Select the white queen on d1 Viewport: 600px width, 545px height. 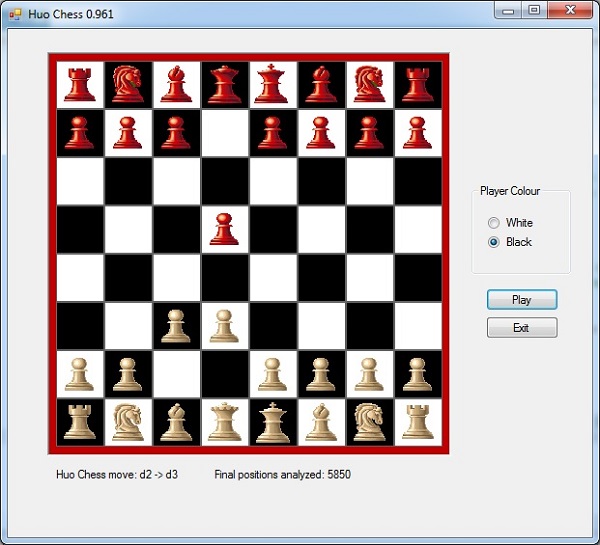pyautogui.click(x=225, y=422)
